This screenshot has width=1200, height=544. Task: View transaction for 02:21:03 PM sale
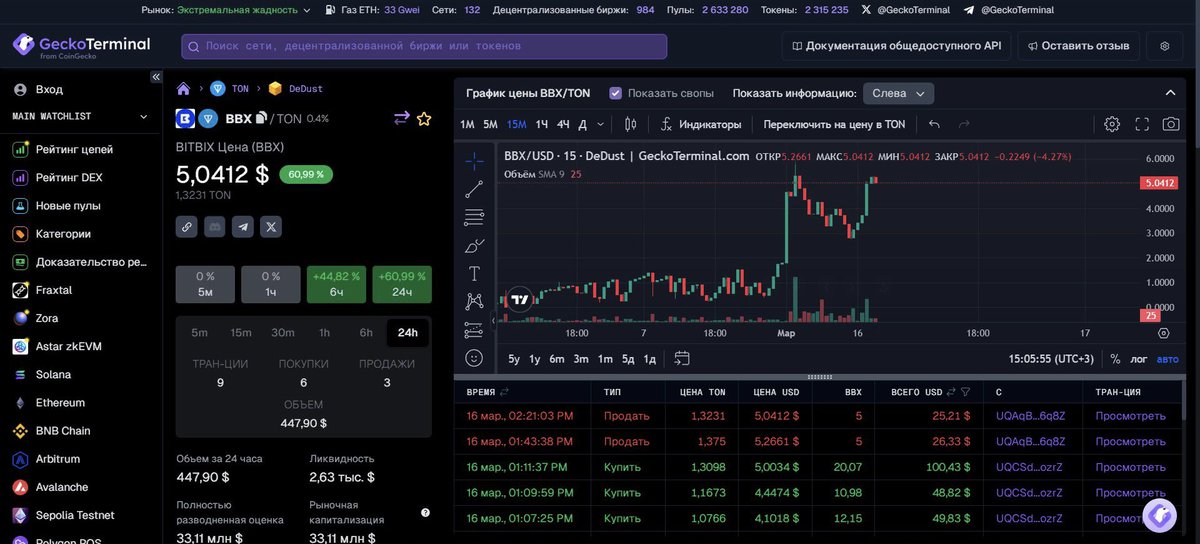tap(1130, 416)
